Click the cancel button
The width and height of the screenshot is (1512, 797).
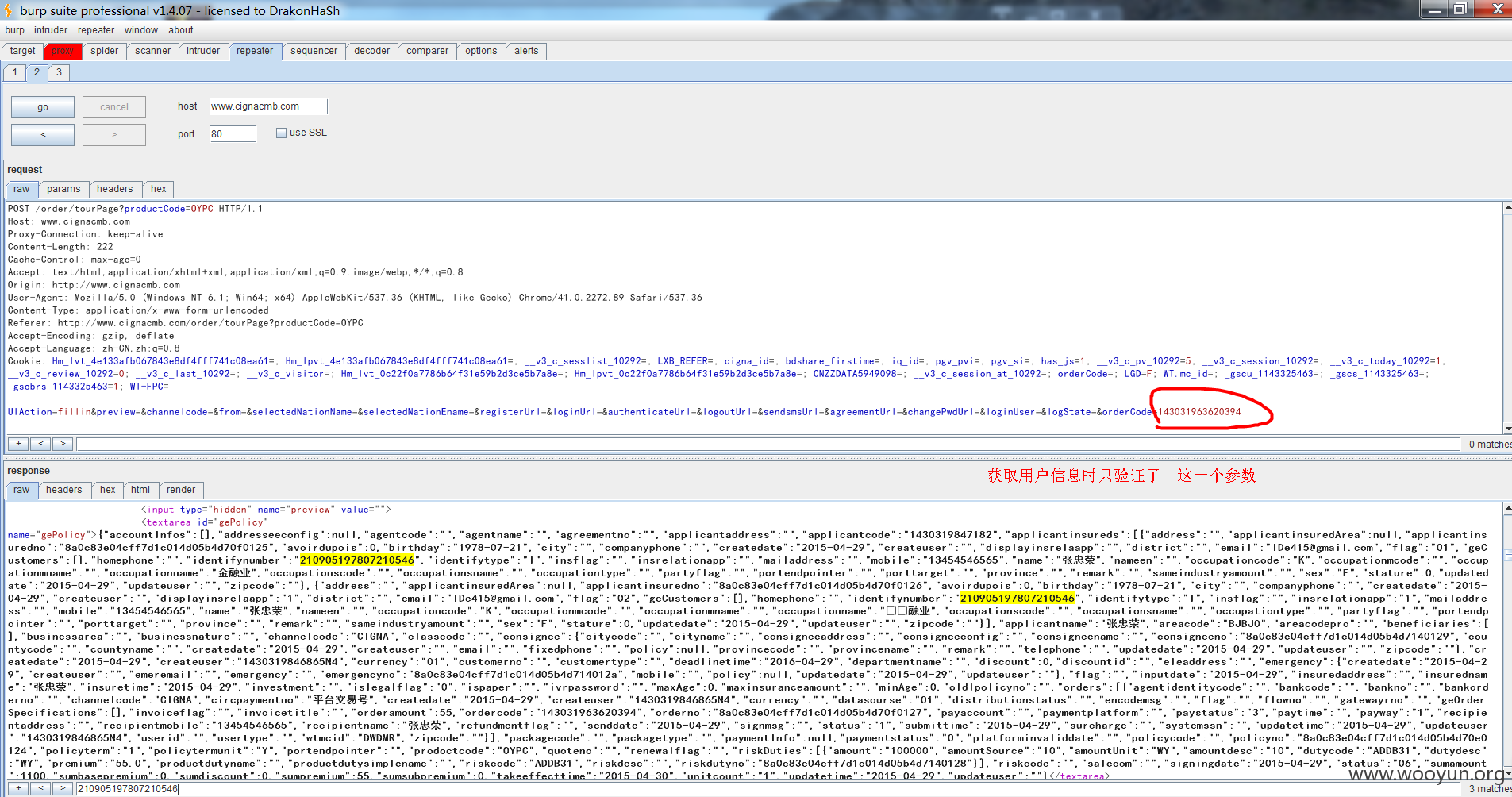click(x=114, y=107)
